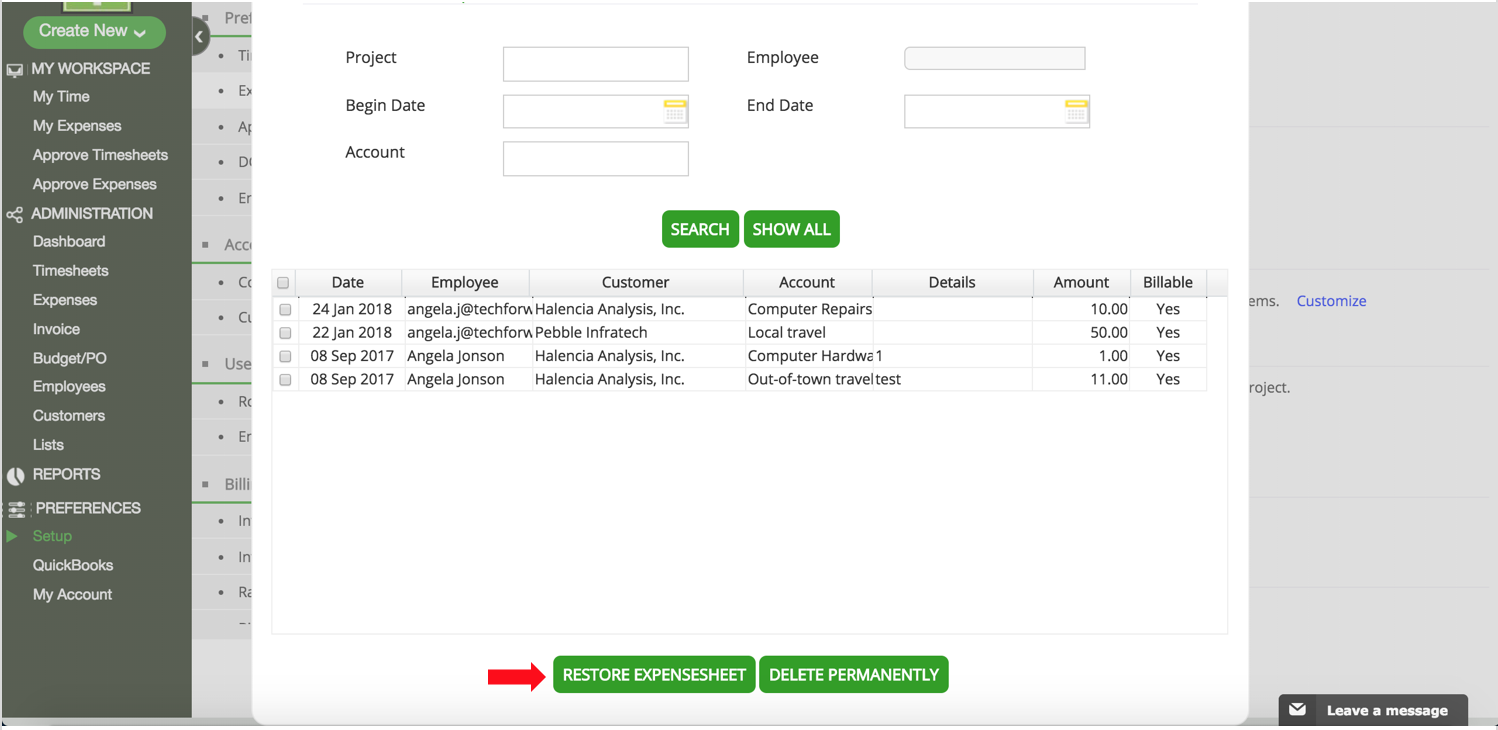Sort by the Amount column header

tap(1081, 283)
